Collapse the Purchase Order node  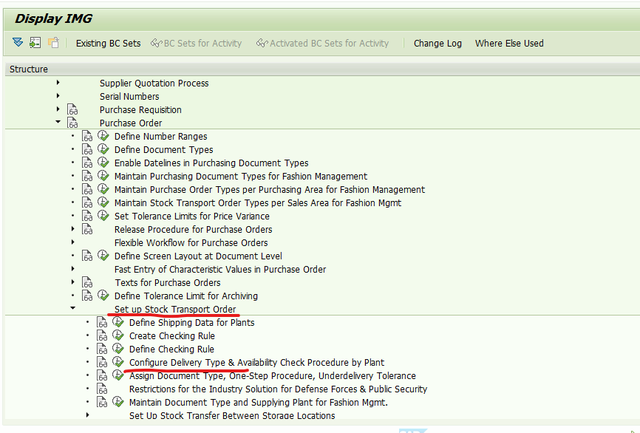tap(58, 122)
